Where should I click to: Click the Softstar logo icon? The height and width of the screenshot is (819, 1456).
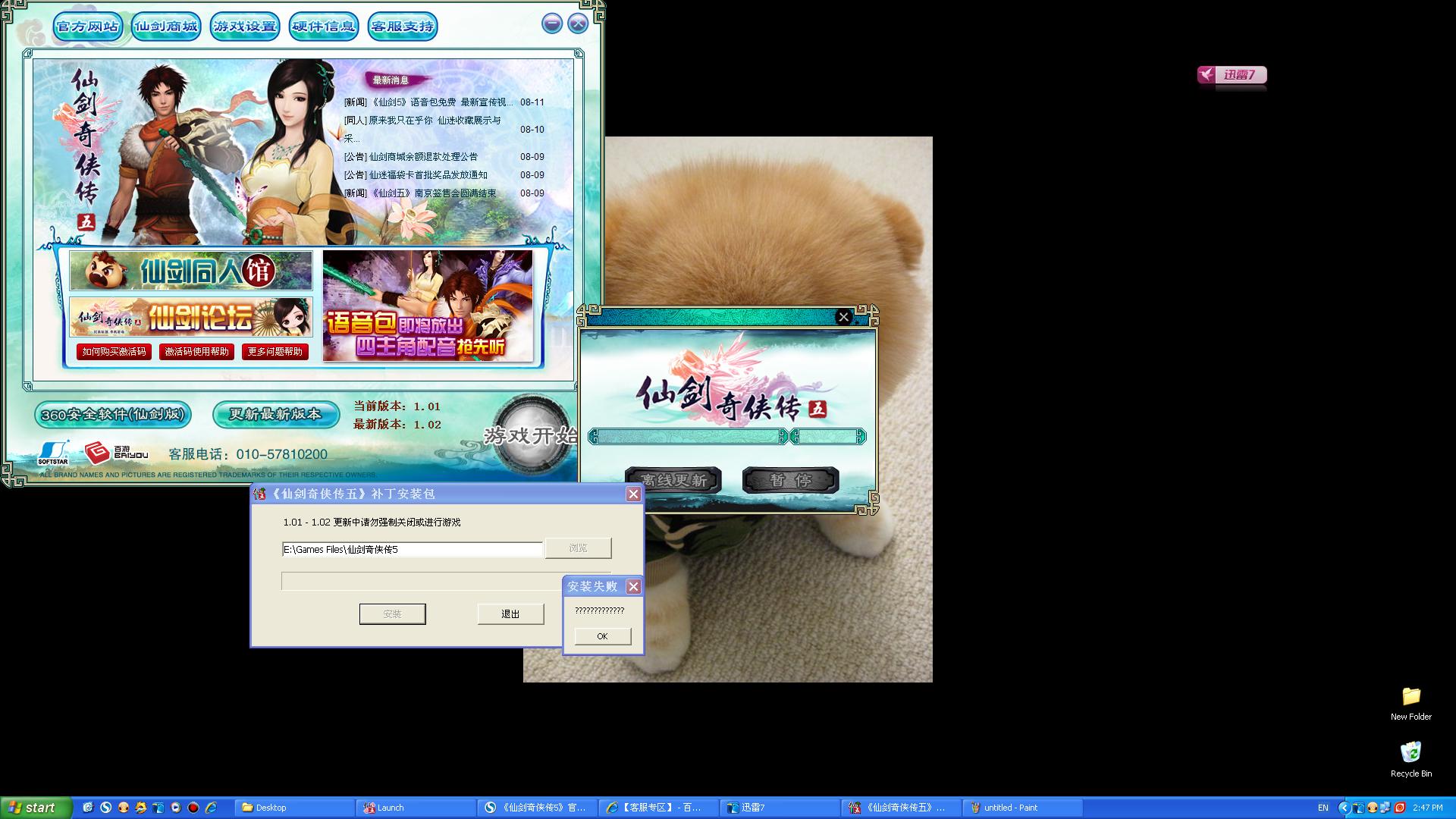[x=53, y=453]
